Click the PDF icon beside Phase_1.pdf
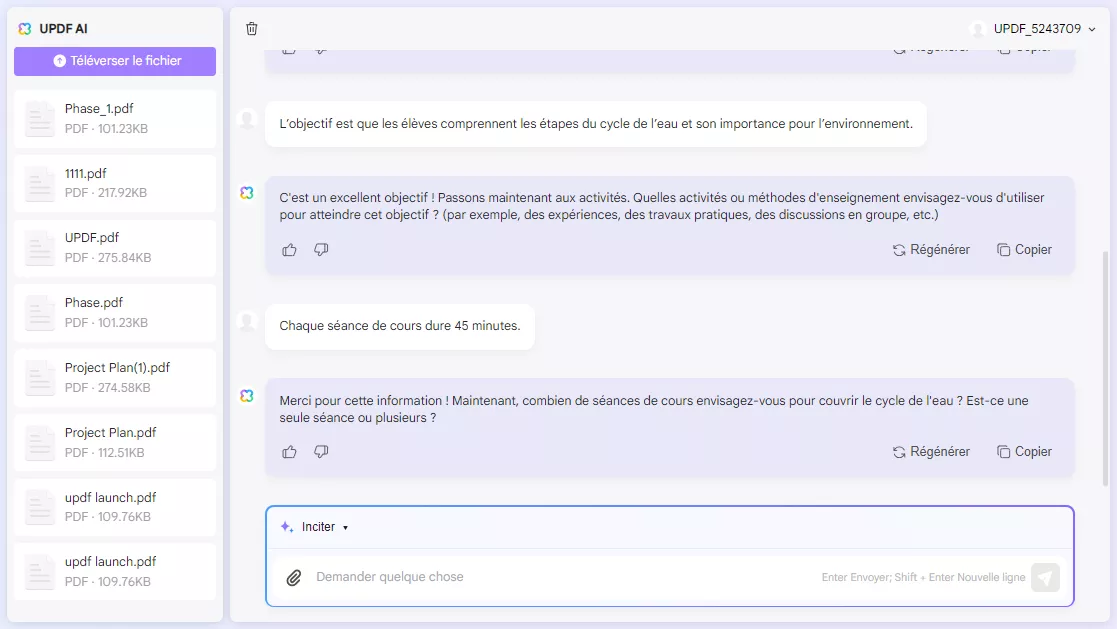1117x629 pixels. click(39, 117)
